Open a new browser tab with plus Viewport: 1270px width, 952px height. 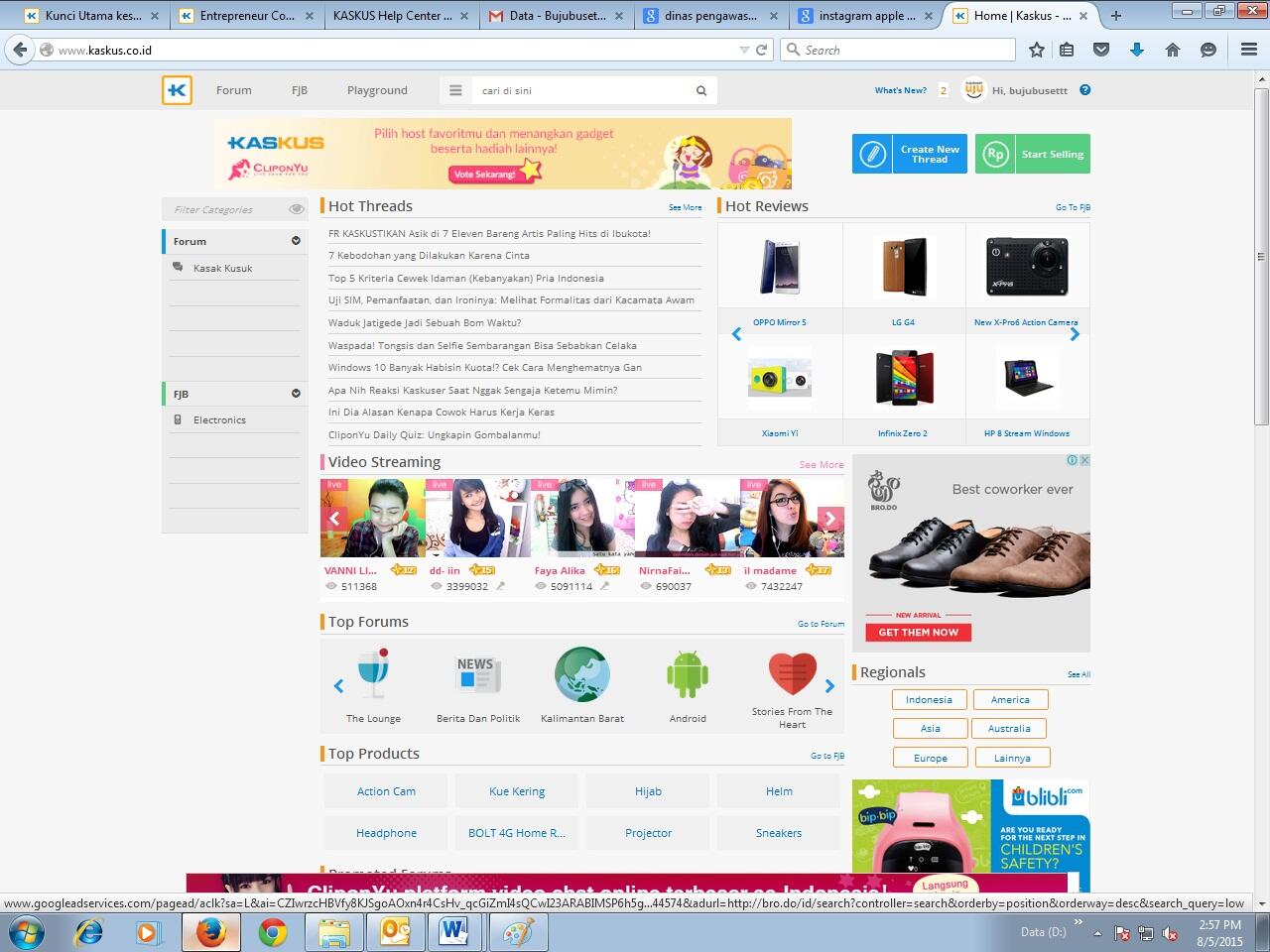pos(1116,15)
